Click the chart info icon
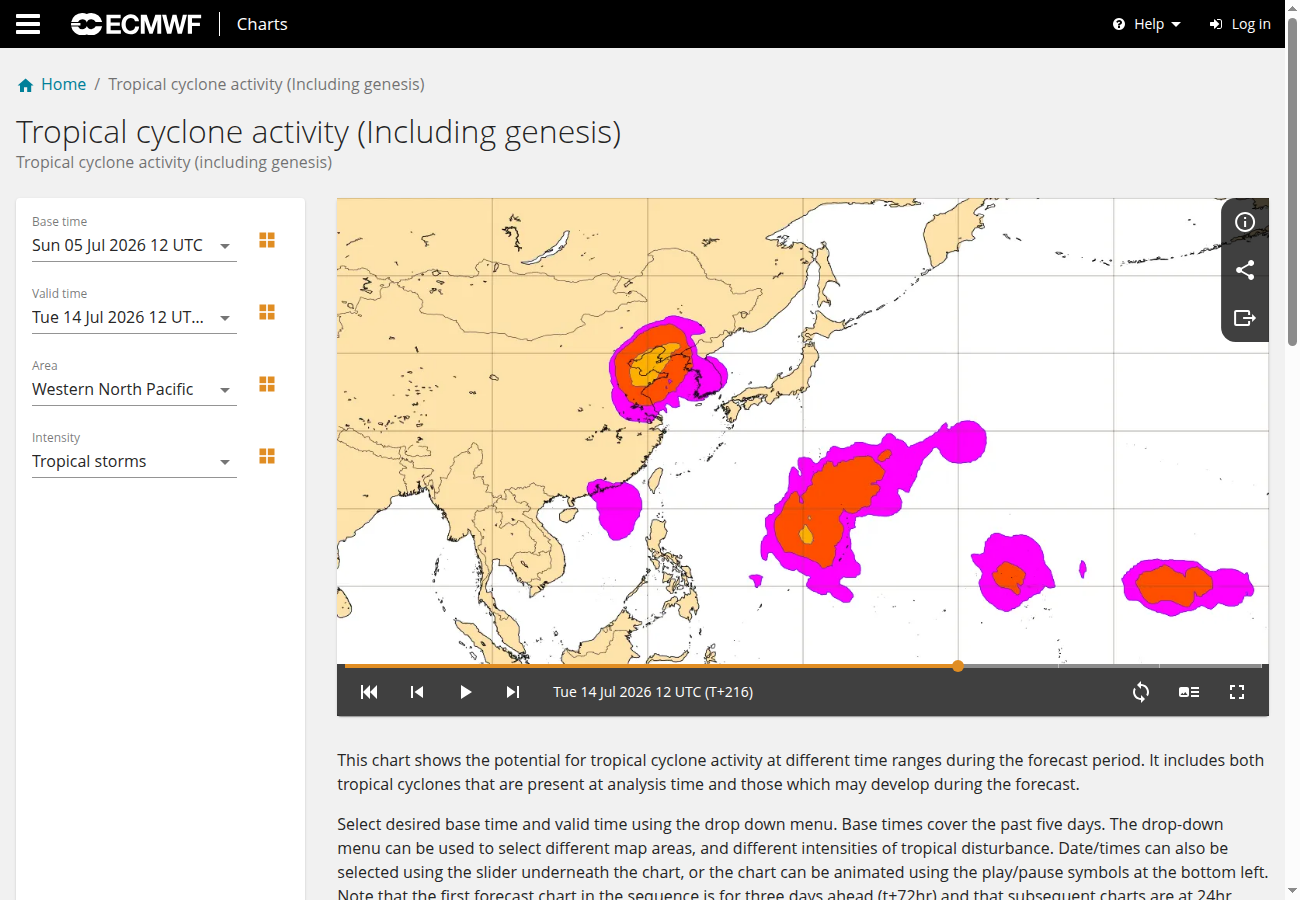The height and width of the screenshot is (900, 1300). pos(1245,222)
